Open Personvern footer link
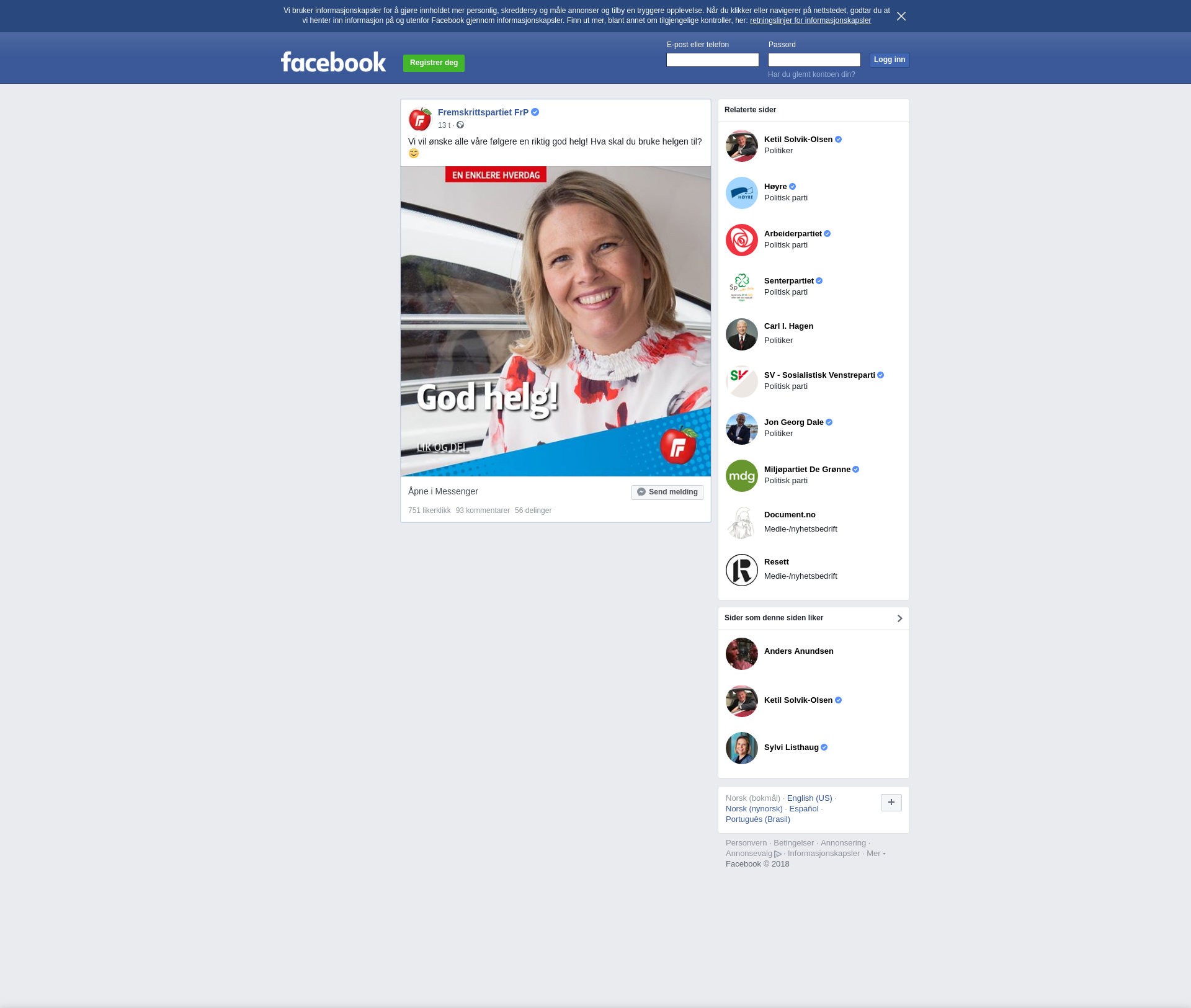The image size is (1191, 1008). 746,843
